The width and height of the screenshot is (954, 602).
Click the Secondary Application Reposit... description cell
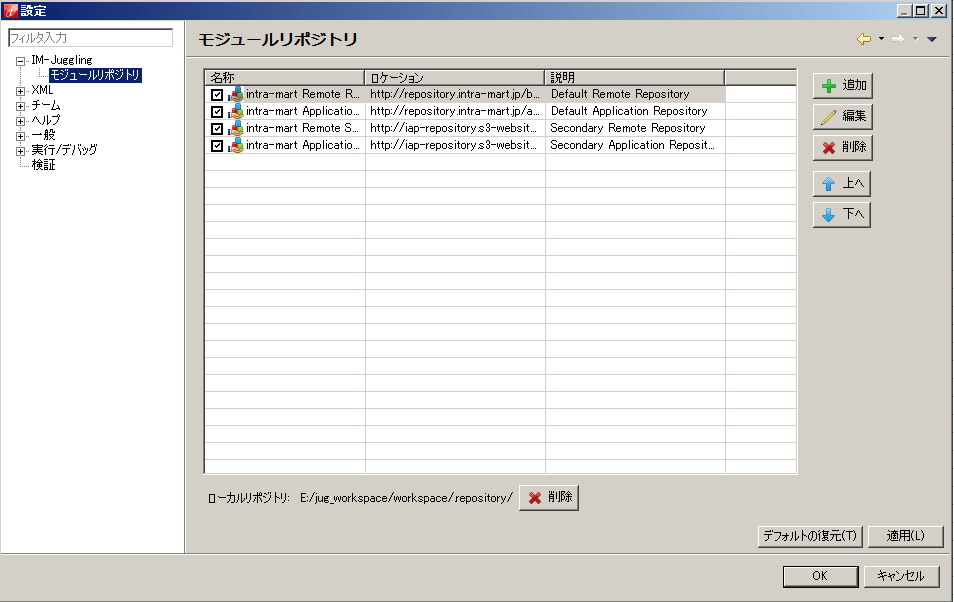(635, 145)
